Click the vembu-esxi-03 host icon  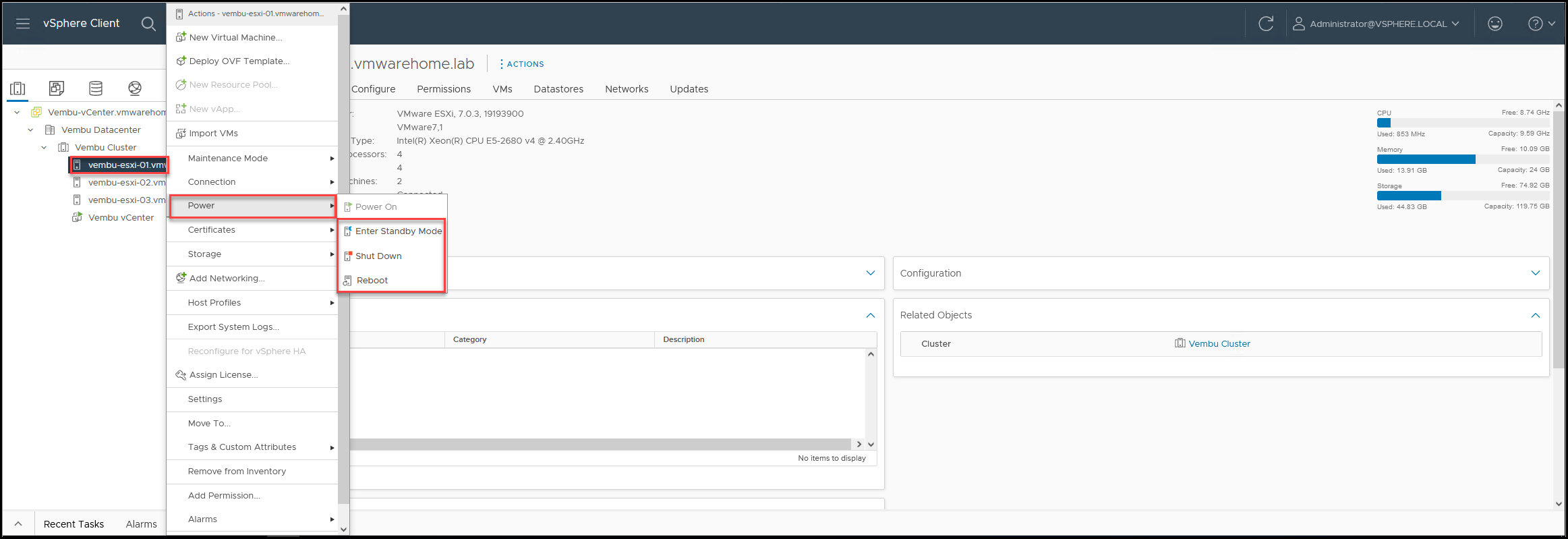click(77, 200)
